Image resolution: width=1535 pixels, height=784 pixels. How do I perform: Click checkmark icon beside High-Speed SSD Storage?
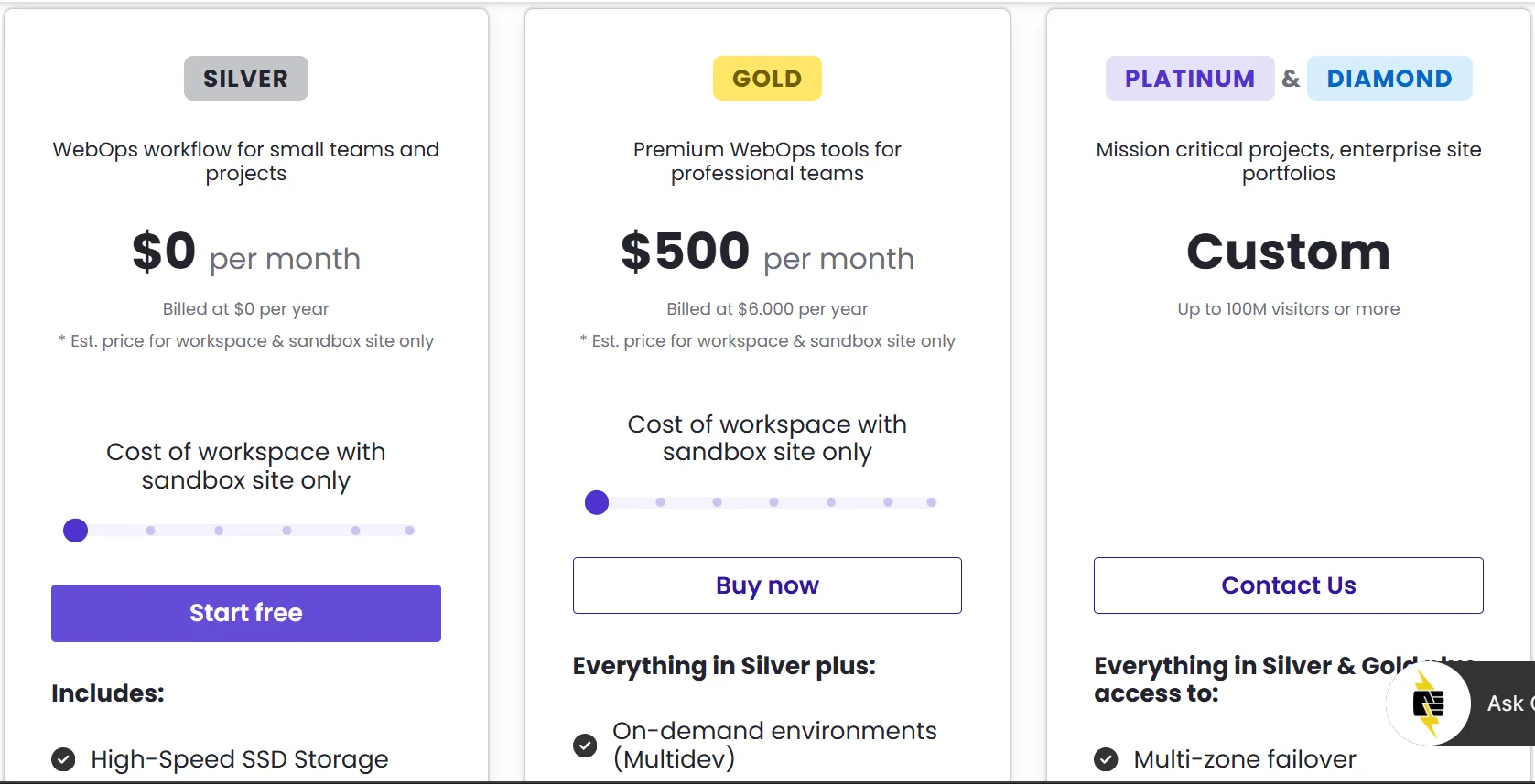tap(63, 759)
